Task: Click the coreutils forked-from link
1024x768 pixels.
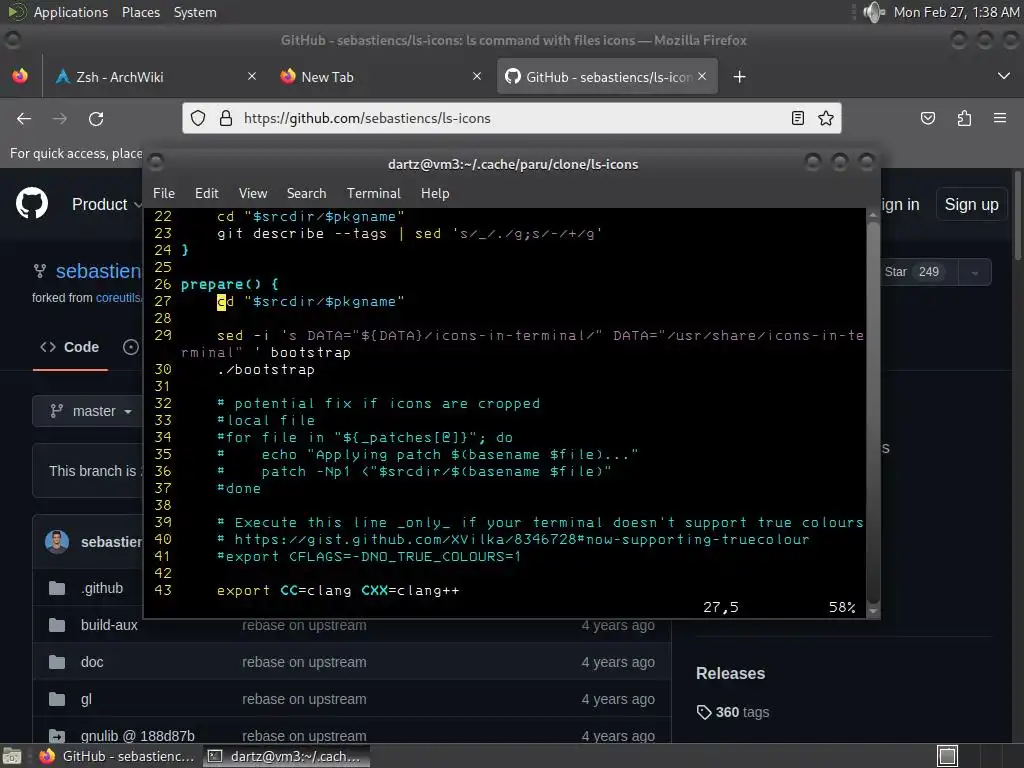Action: (119, 298)
